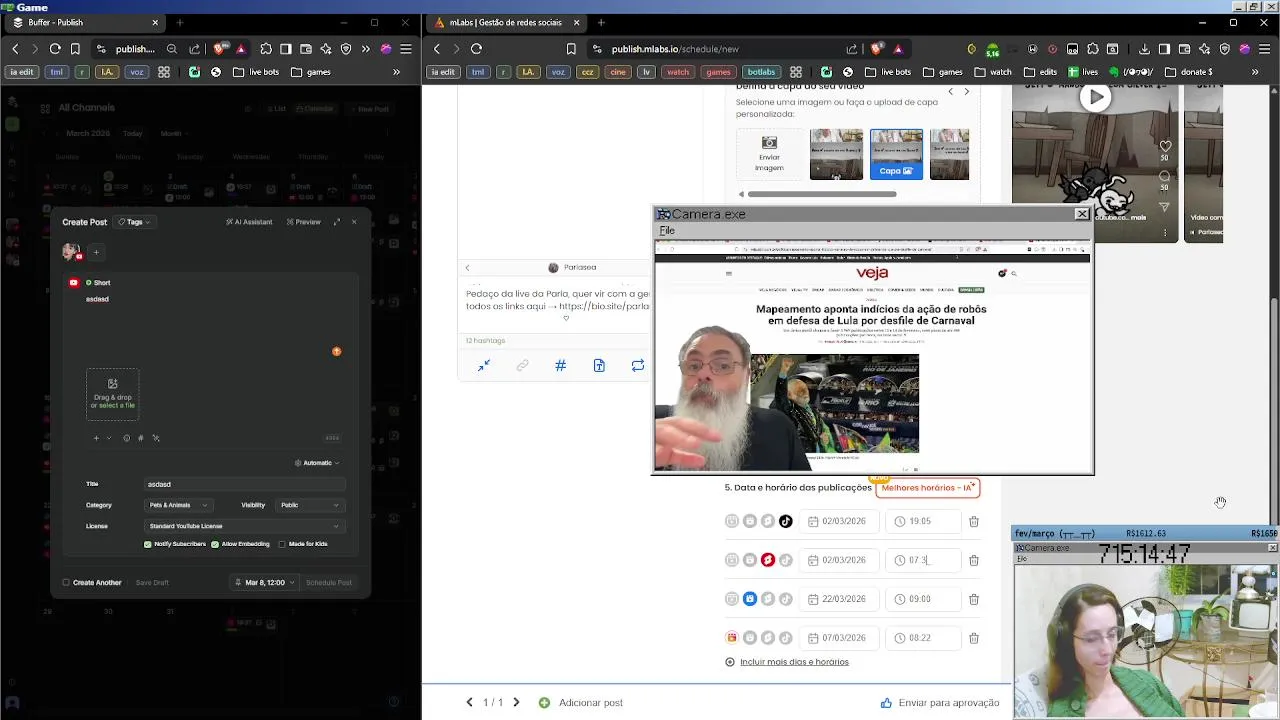Delete the 19:05 schedule row with trash icon
Viewport: 1280px width, 720px height.
(x=974, y=521)
